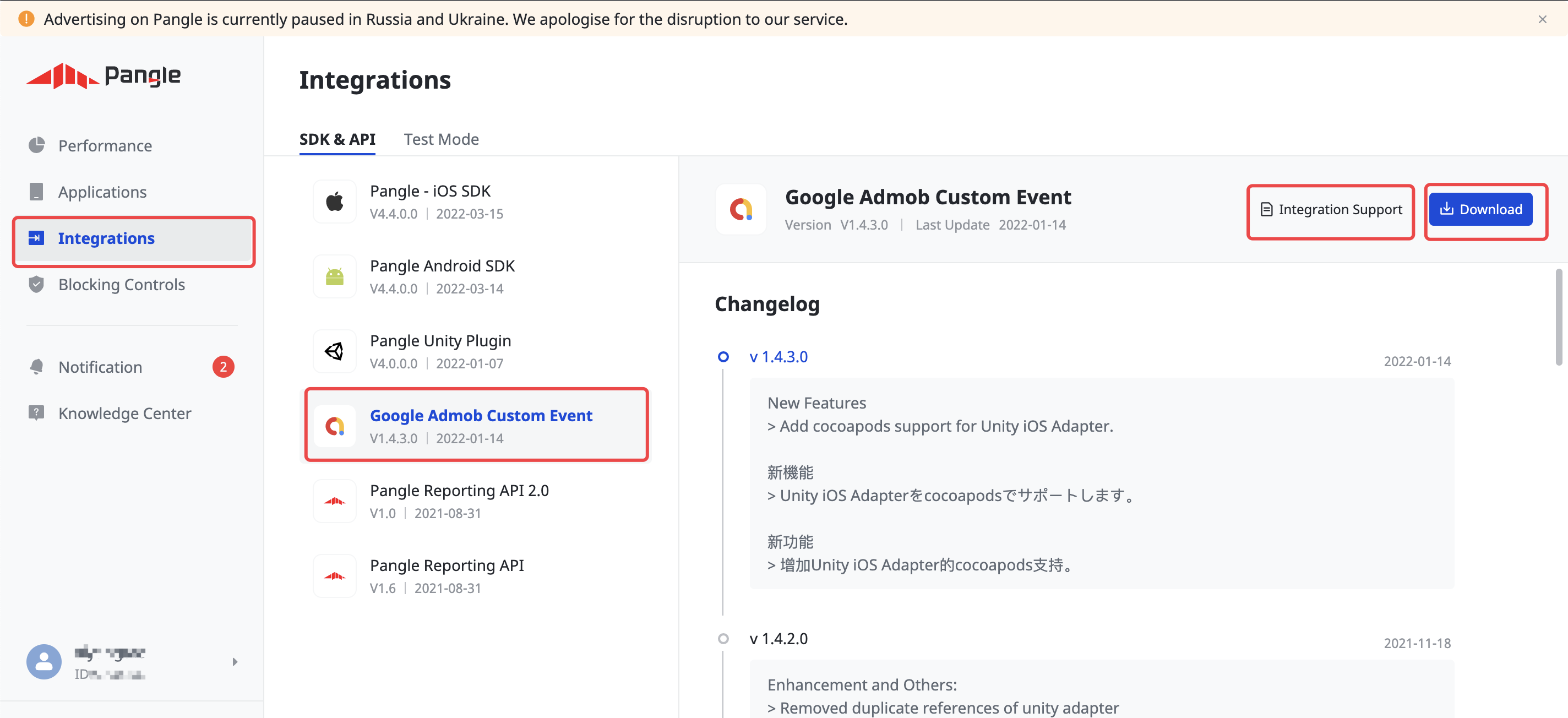Click the Blocking Controls shield icon
Image resolution: width=1568 pixels, height=718 pixels.
point(36,284)
